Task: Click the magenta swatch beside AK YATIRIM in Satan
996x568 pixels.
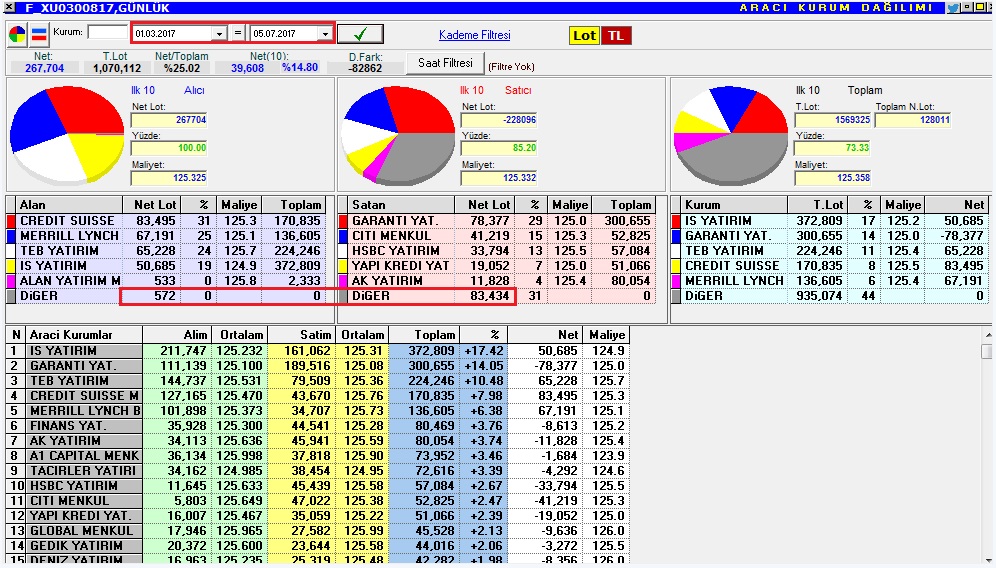Action: pos(343,281)
